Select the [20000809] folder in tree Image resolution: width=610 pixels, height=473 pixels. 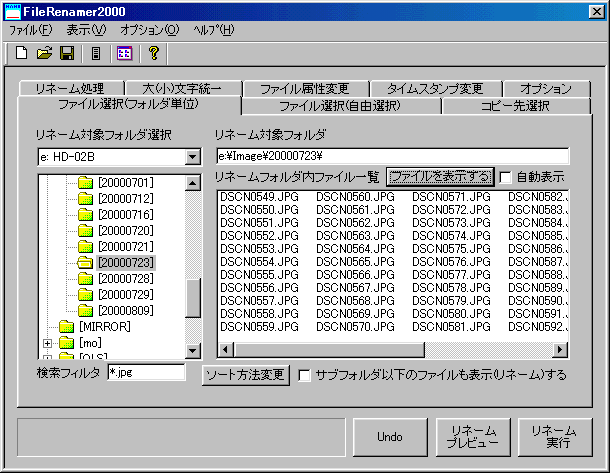coord(126,310)
